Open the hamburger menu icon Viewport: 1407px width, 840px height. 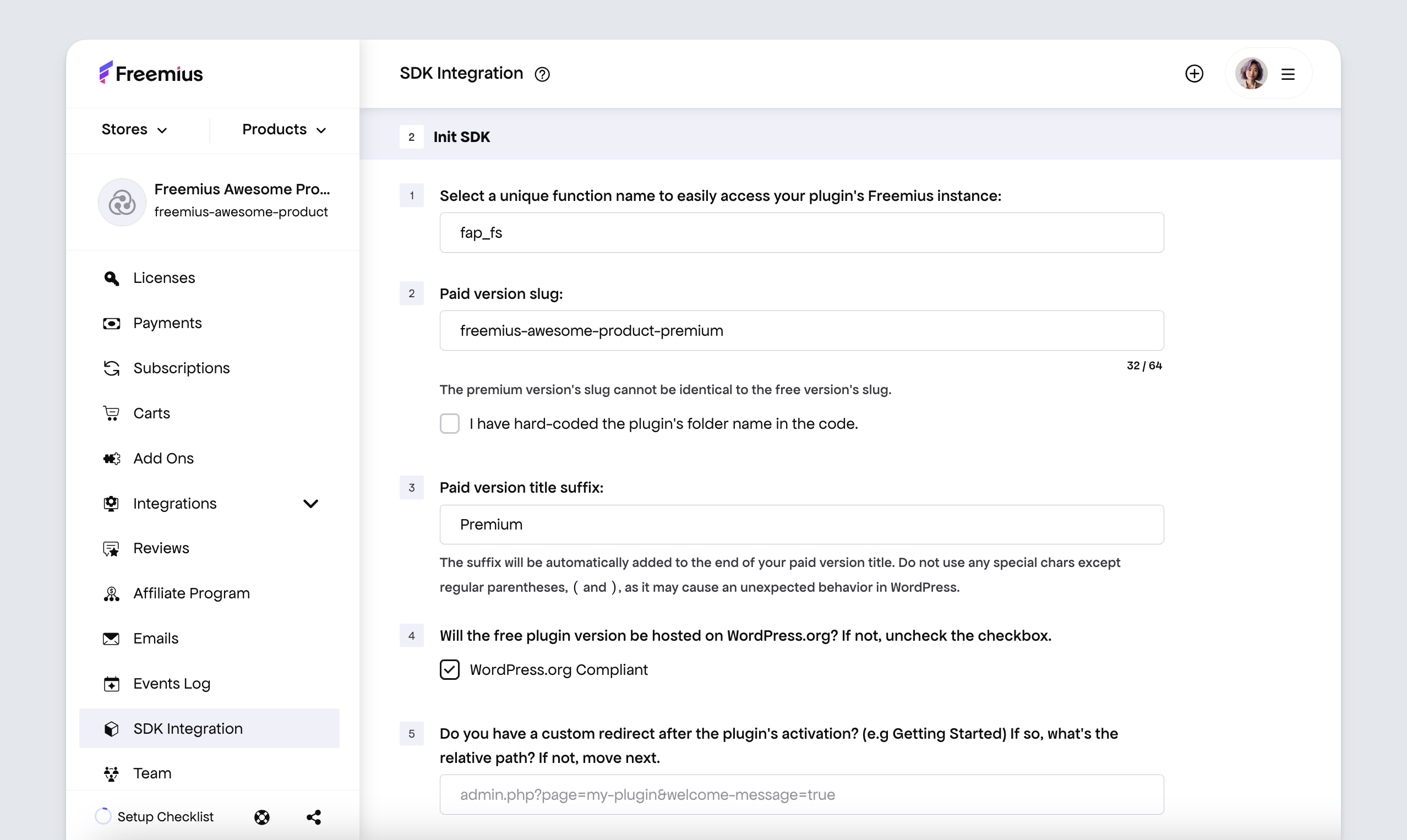click(1288, 74)
